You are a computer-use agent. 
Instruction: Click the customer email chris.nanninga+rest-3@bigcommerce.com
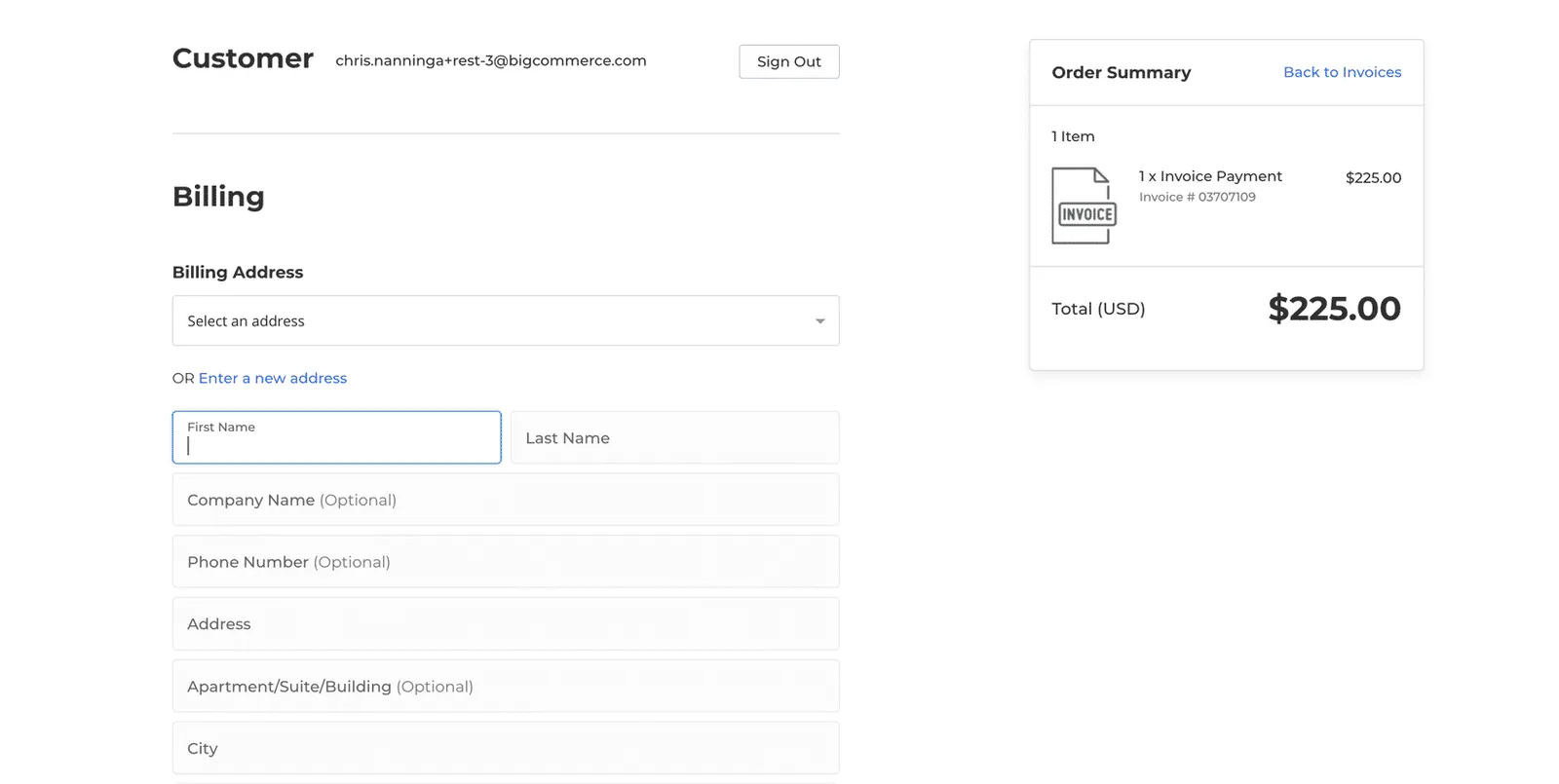click(x=491, y=60)
